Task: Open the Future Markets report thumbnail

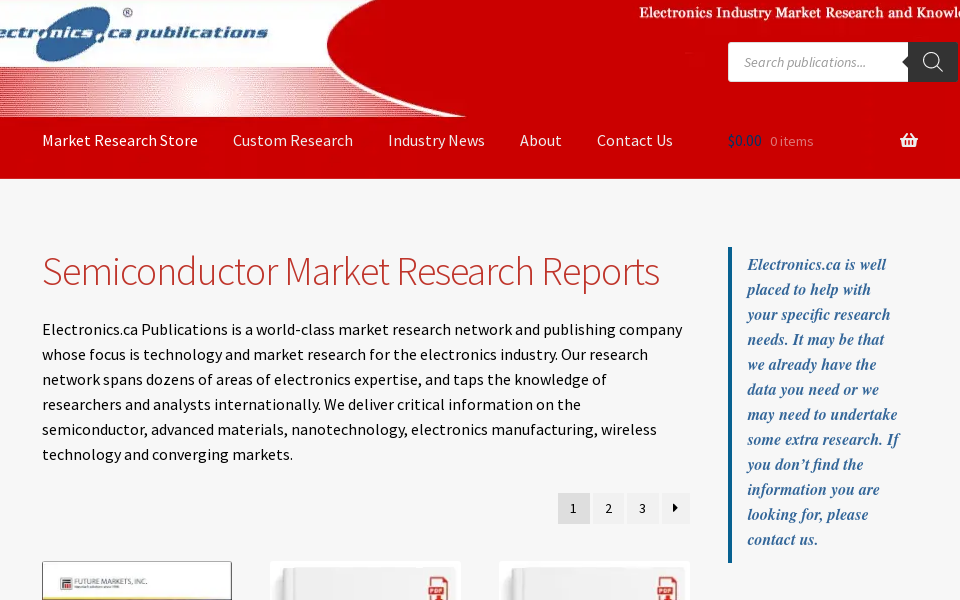Action: [137, 581]
